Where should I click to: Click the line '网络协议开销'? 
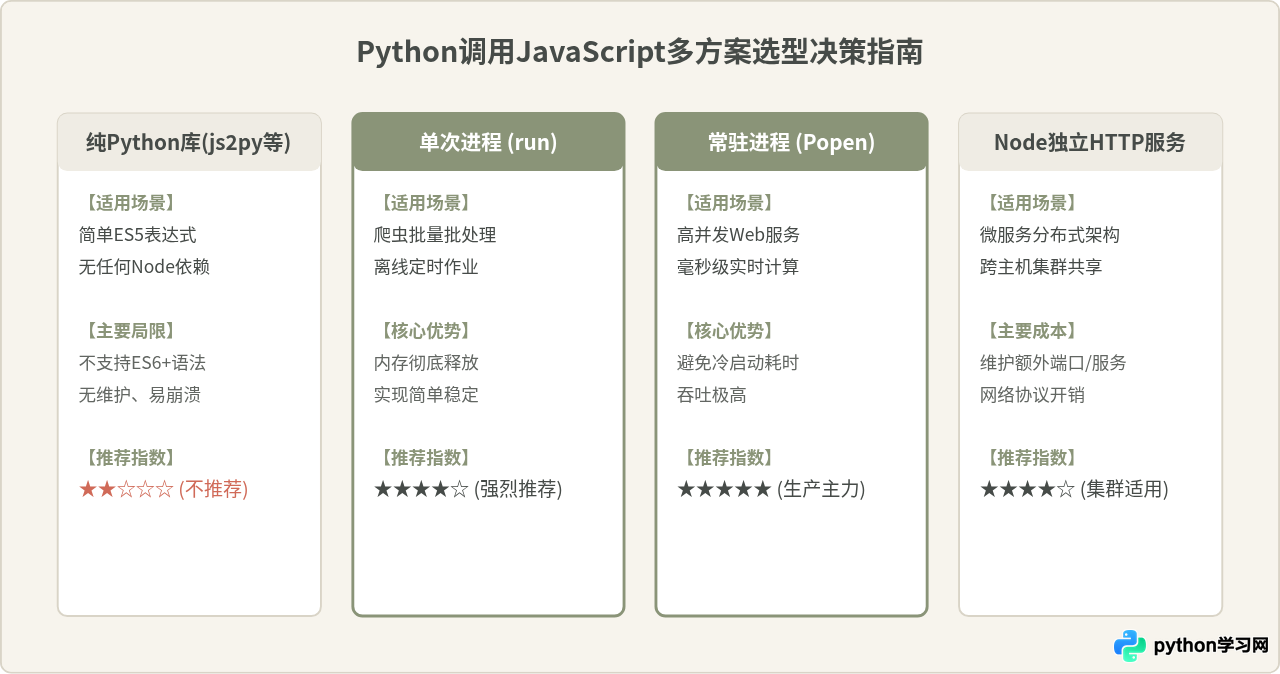[1032, 395]
